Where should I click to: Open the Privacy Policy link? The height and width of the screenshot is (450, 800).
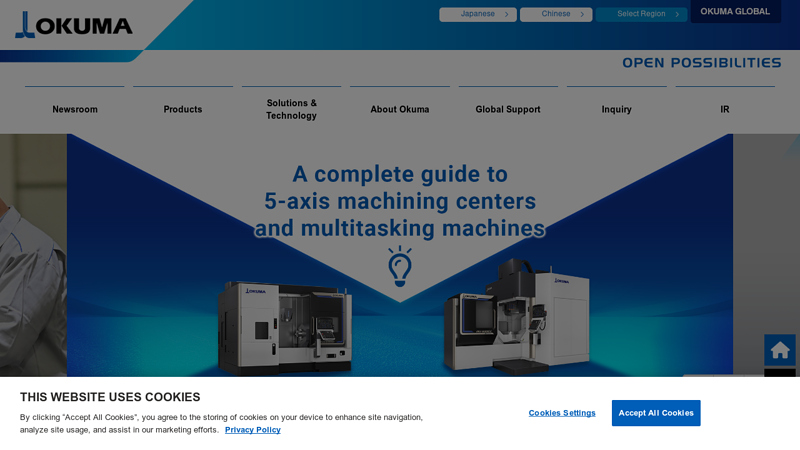point(253,430)
